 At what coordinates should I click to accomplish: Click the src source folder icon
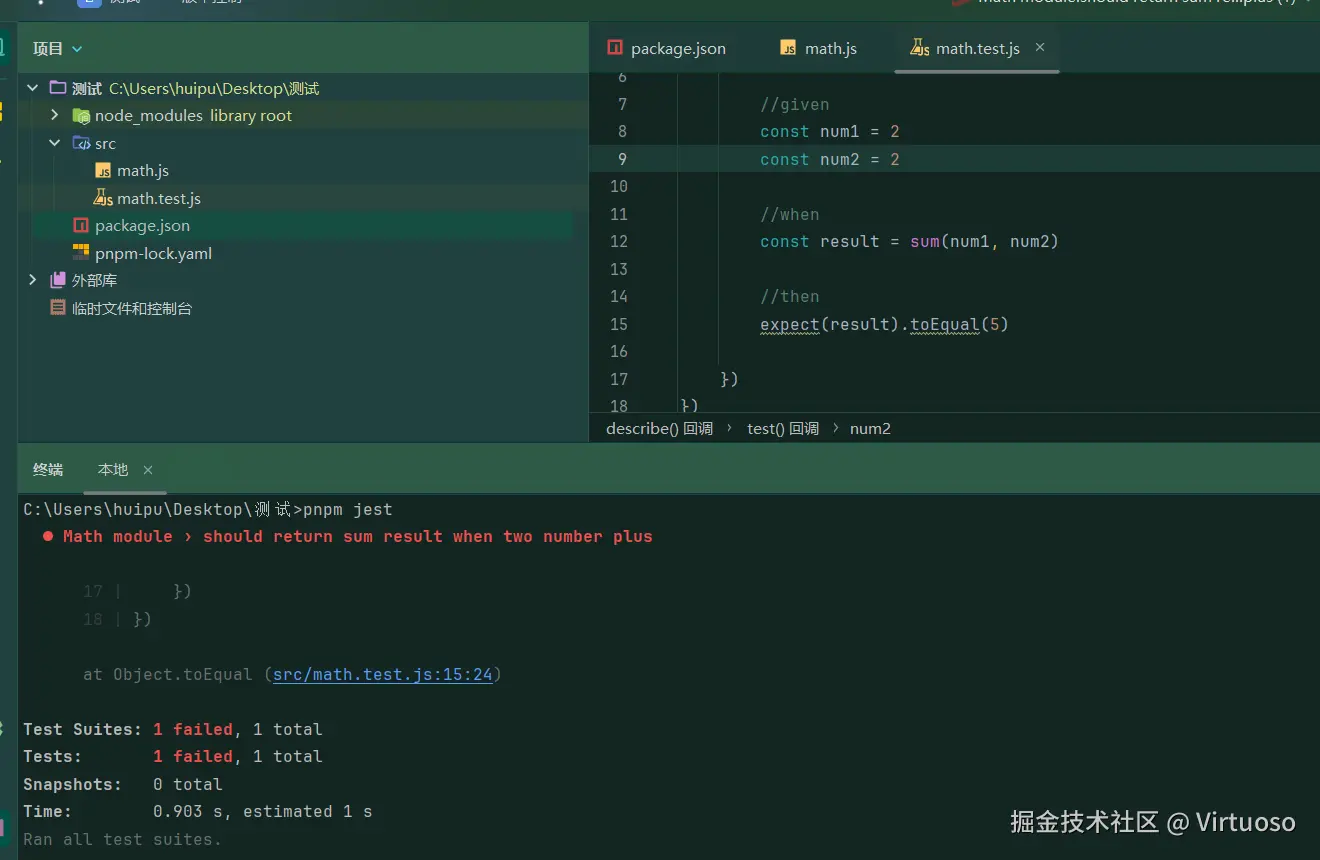click(x=81, y=143)
